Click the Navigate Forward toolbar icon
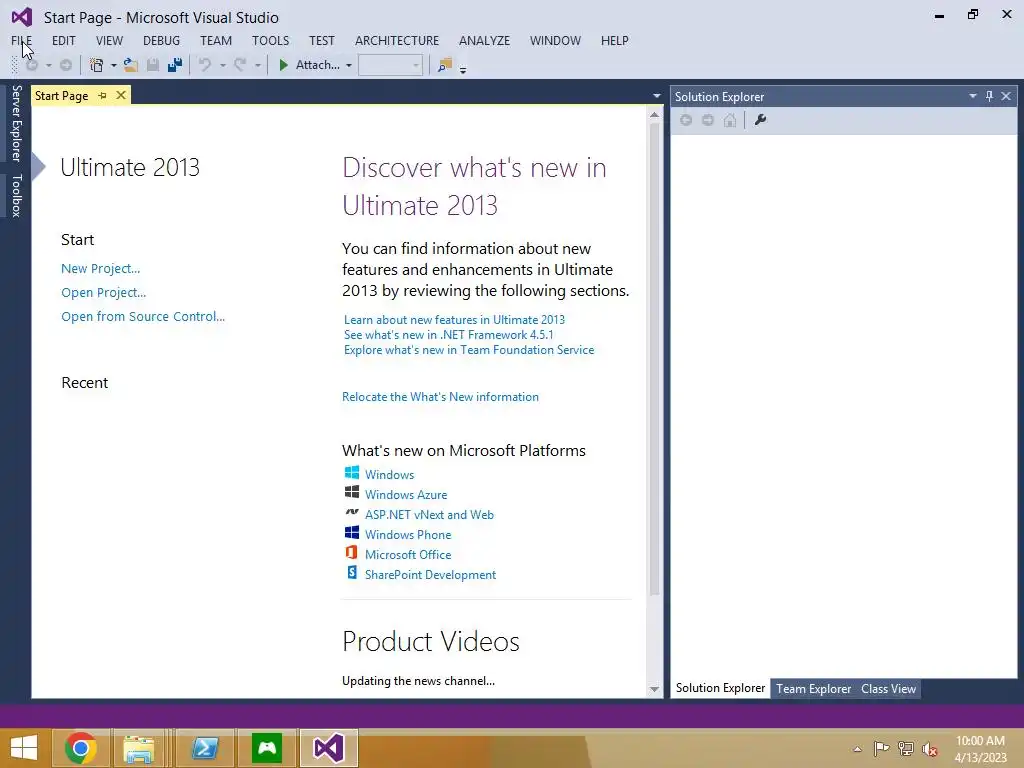The height and width of the screenshot is (768, 1024). 66,65
